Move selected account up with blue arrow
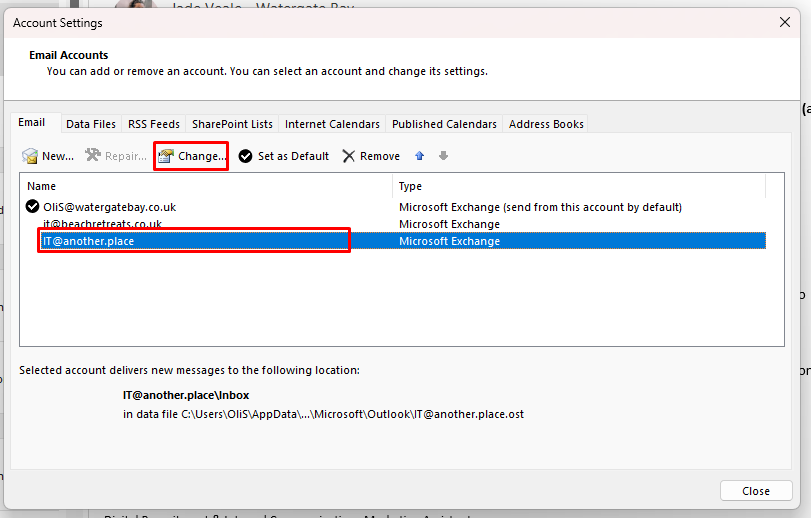This screenshot has width=811, height=518. point(419,156)
